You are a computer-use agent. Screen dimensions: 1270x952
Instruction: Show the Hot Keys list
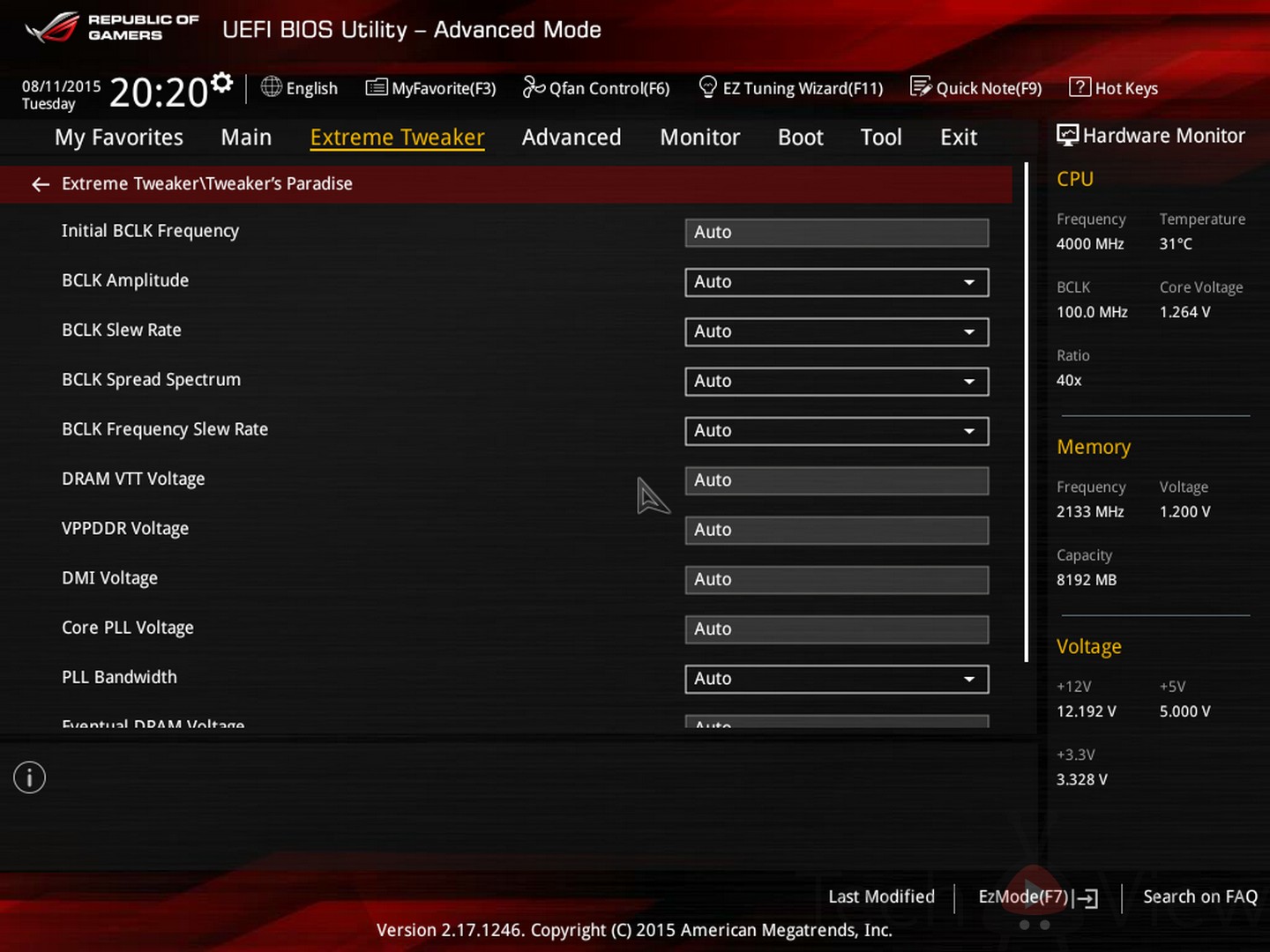[x=1114, y=88]
